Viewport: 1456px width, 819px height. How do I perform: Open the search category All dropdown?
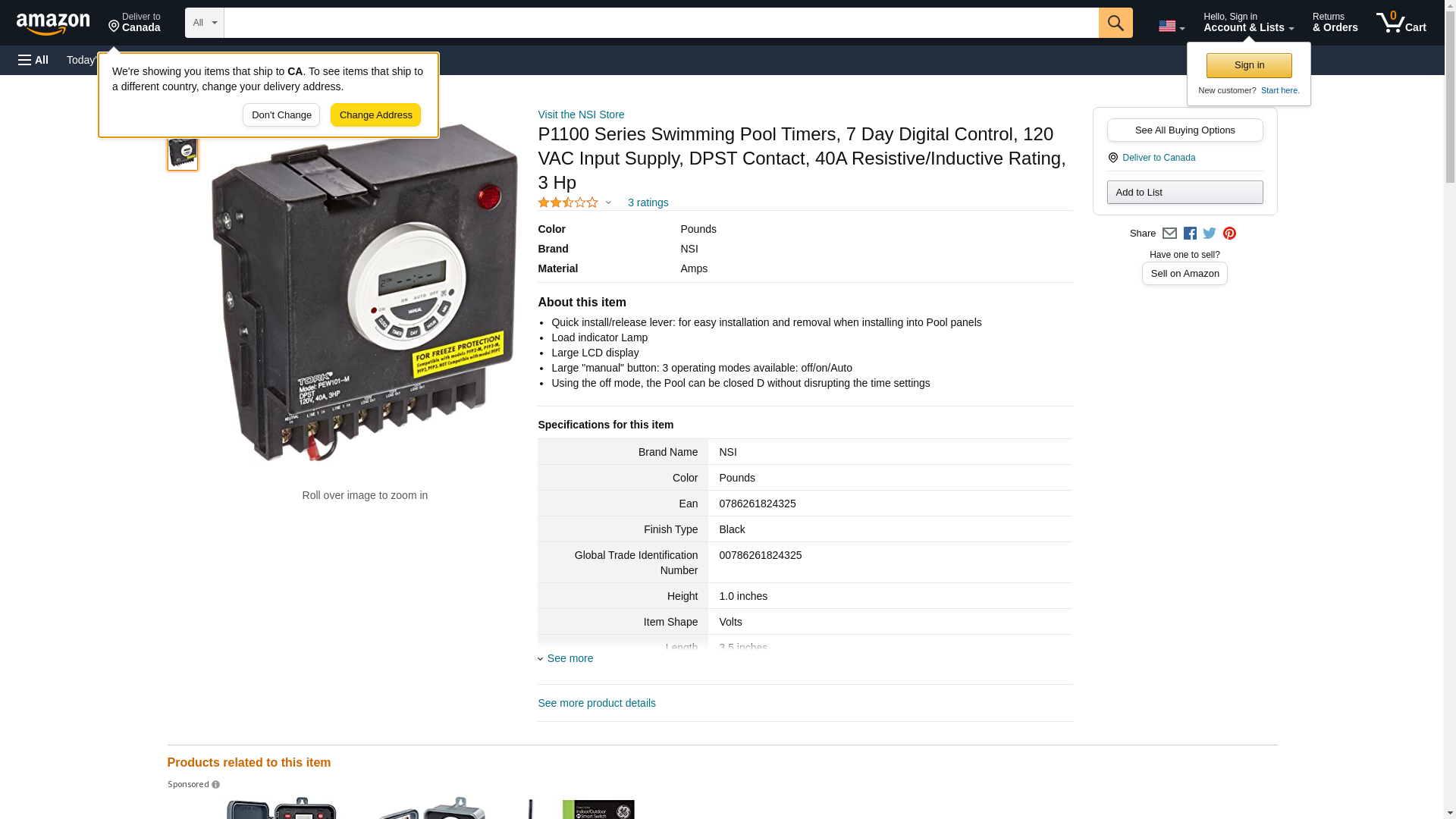click(204, 23)
